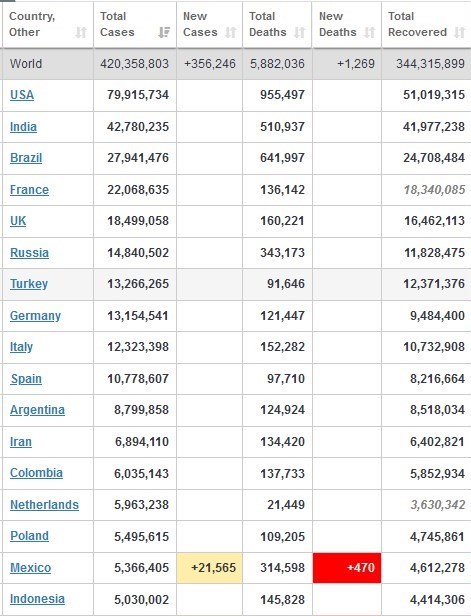Viewport: 471px width, 616px height.
Task: Sort by Country, Other column arrows icon
Action: (x=81, y=33)
